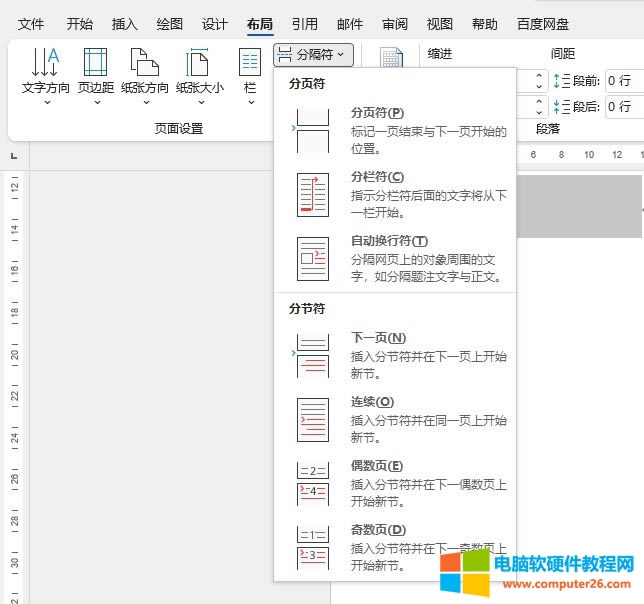Insert 下一页 next page section break

(313, 355)
